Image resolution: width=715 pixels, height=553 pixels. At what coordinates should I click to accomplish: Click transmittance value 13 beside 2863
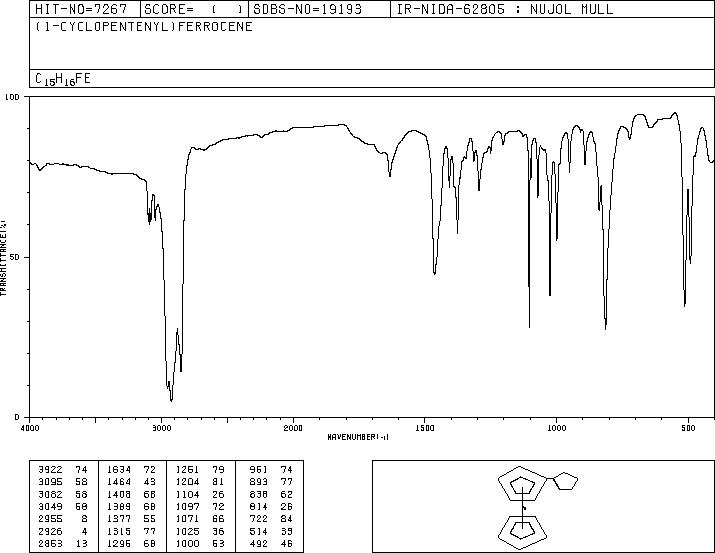82,543
